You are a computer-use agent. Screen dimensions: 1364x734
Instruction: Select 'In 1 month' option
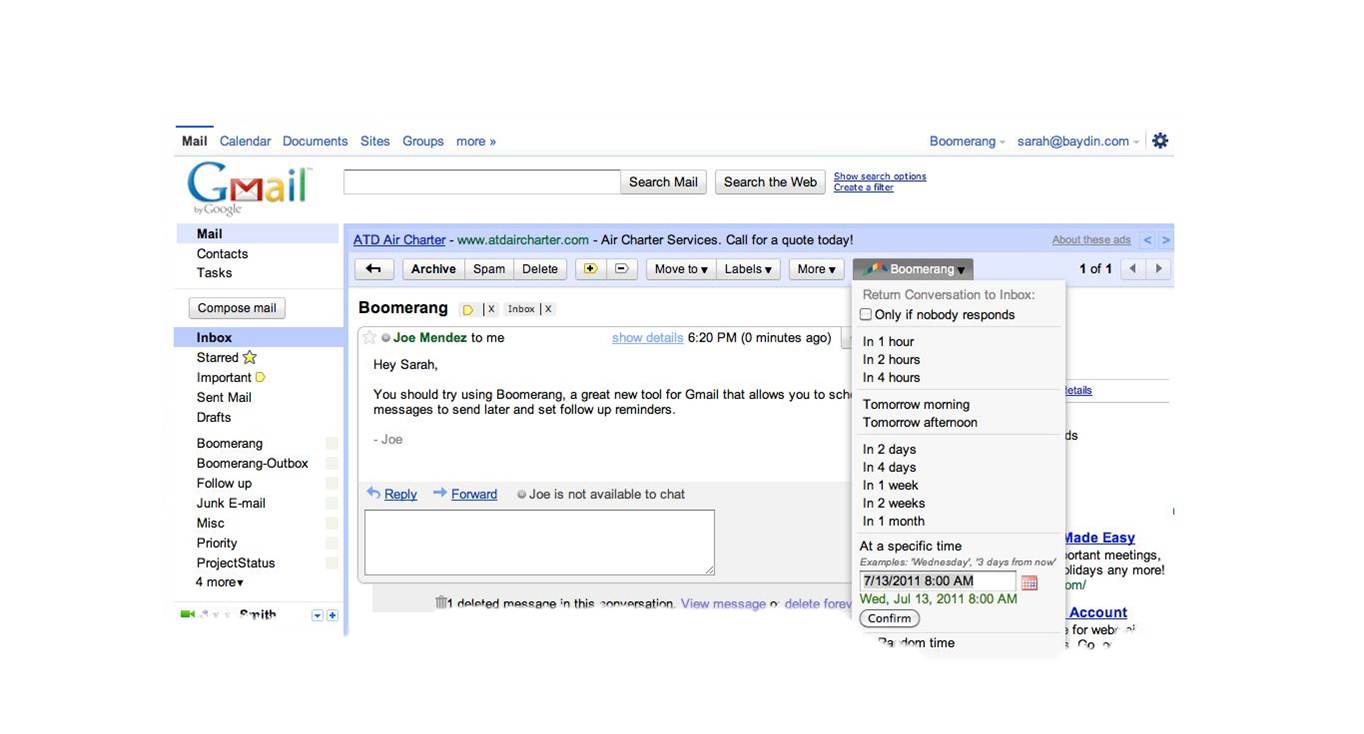click(x=894, y=522)
